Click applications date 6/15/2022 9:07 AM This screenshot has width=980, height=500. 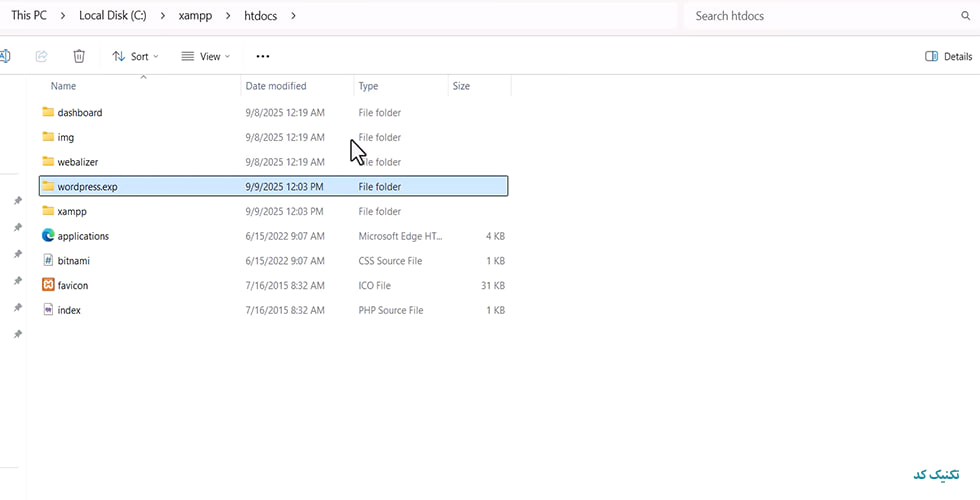[x=285, y=236]
